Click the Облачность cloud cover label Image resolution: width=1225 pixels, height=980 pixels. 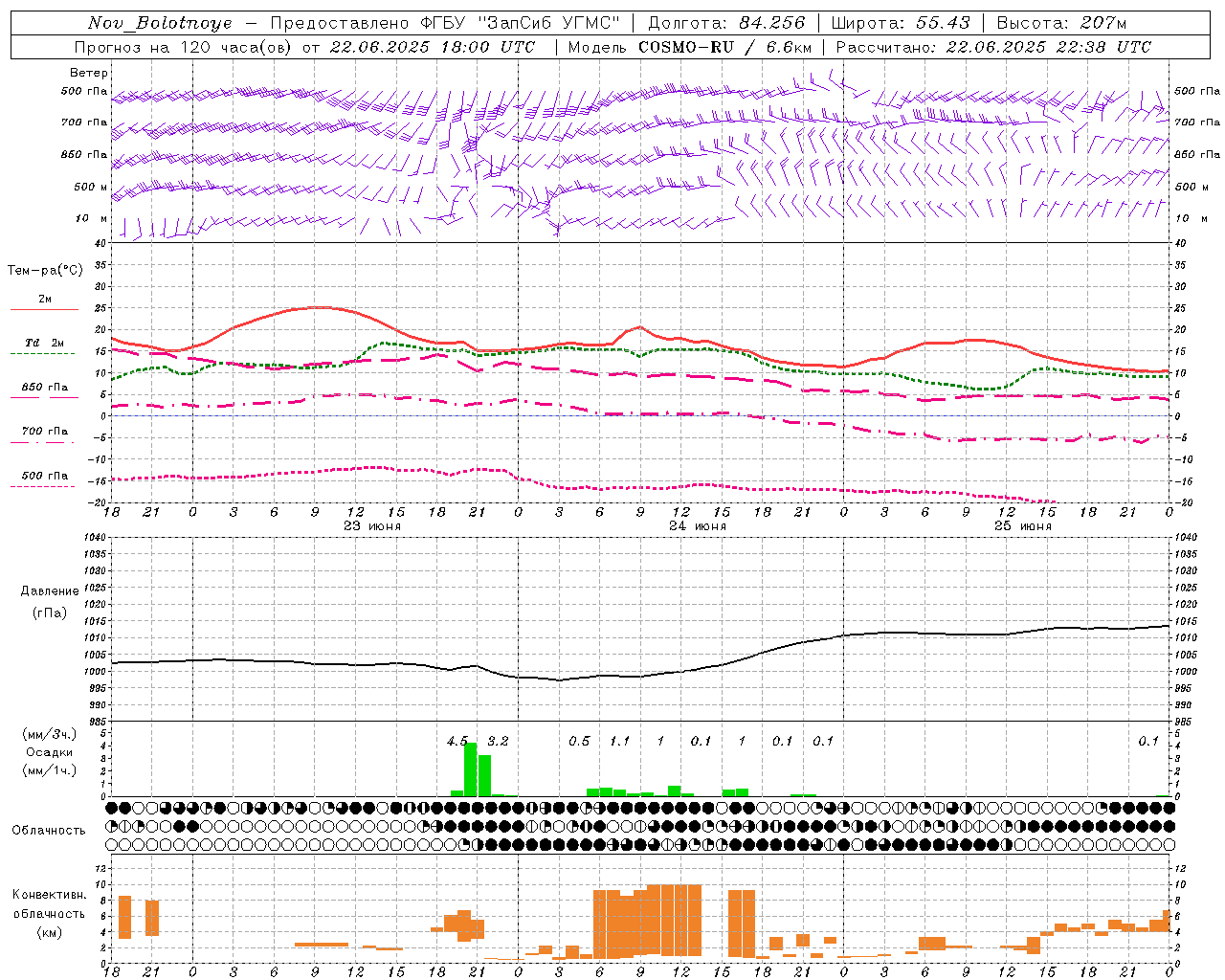(x=49, y=830)
